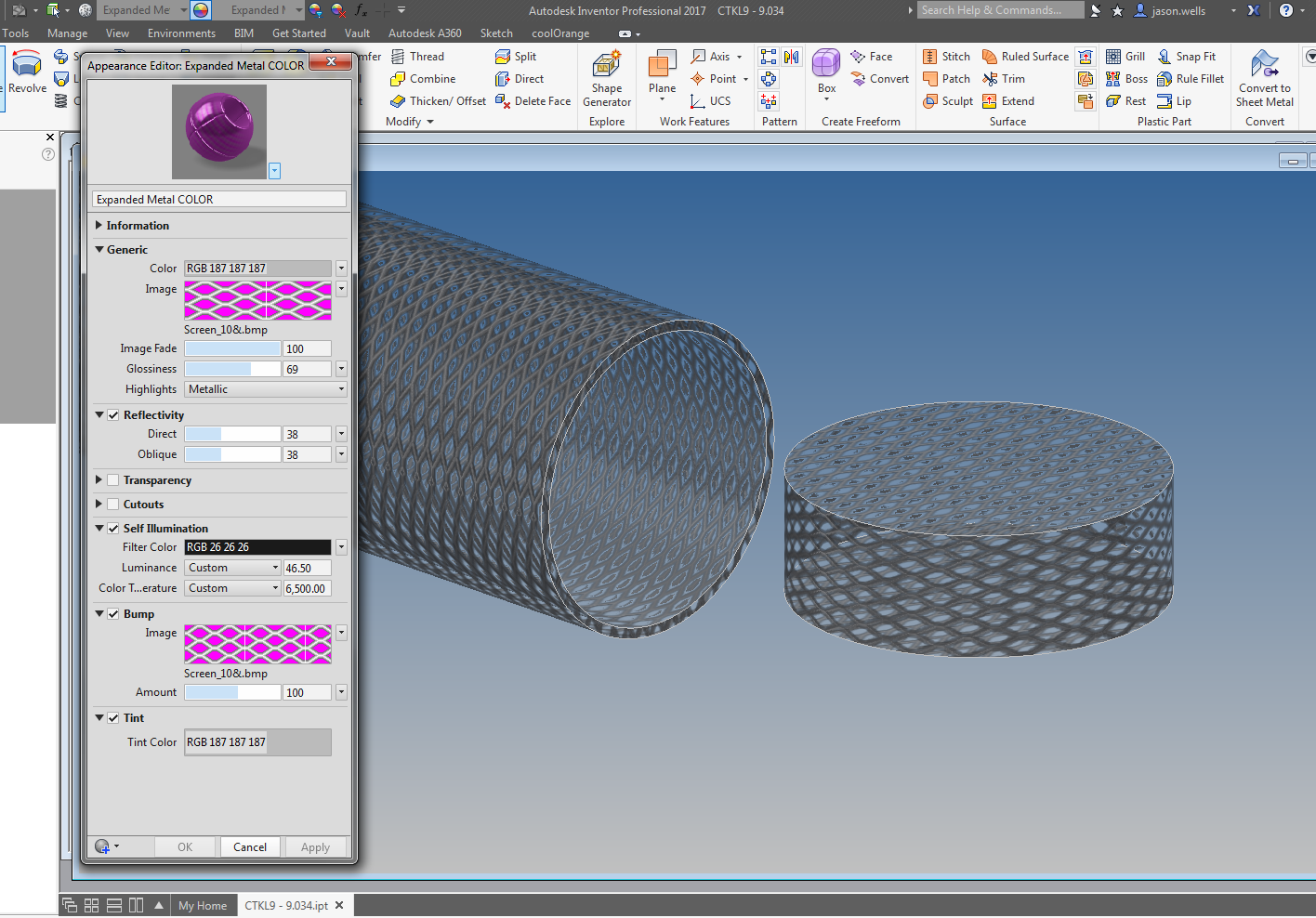The height and width of the screenshot is (918, 1316).
Task: Expand the Information section
Action: click(x=99, y=226)
